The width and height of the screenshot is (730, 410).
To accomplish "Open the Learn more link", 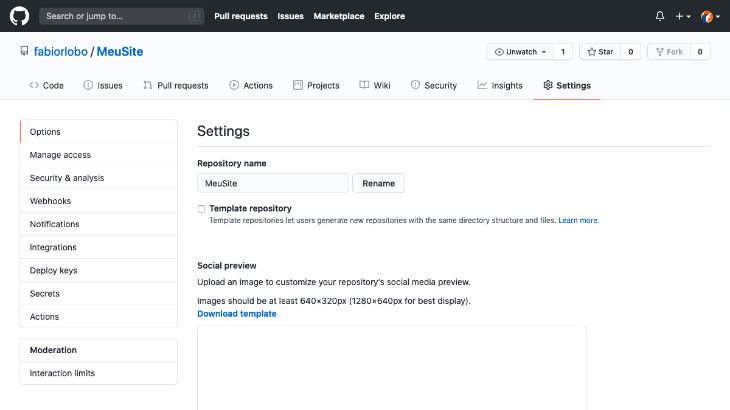I will coord(578,220).
